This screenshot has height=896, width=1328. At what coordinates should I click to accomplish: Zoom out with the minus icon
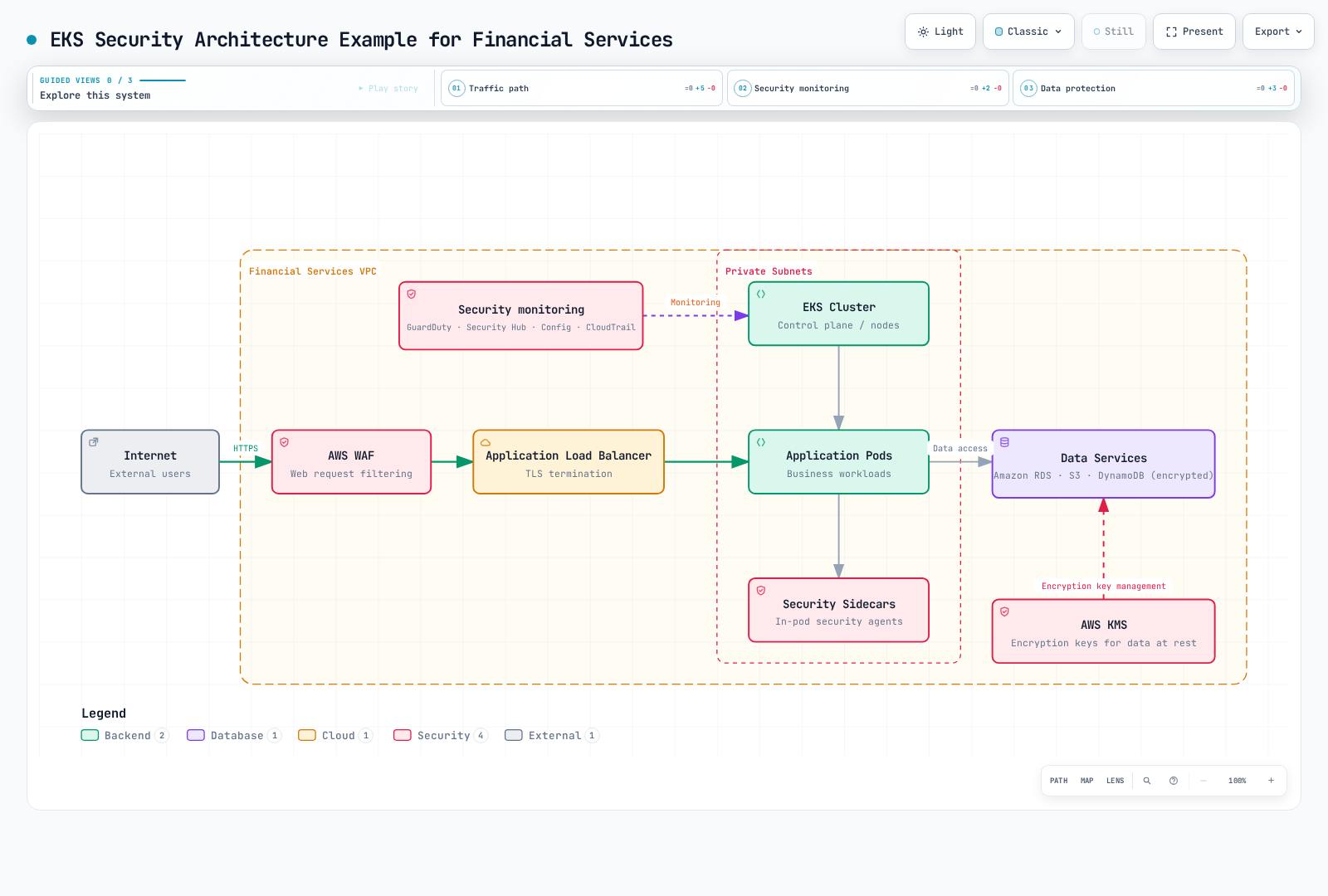click(1203, 781)
